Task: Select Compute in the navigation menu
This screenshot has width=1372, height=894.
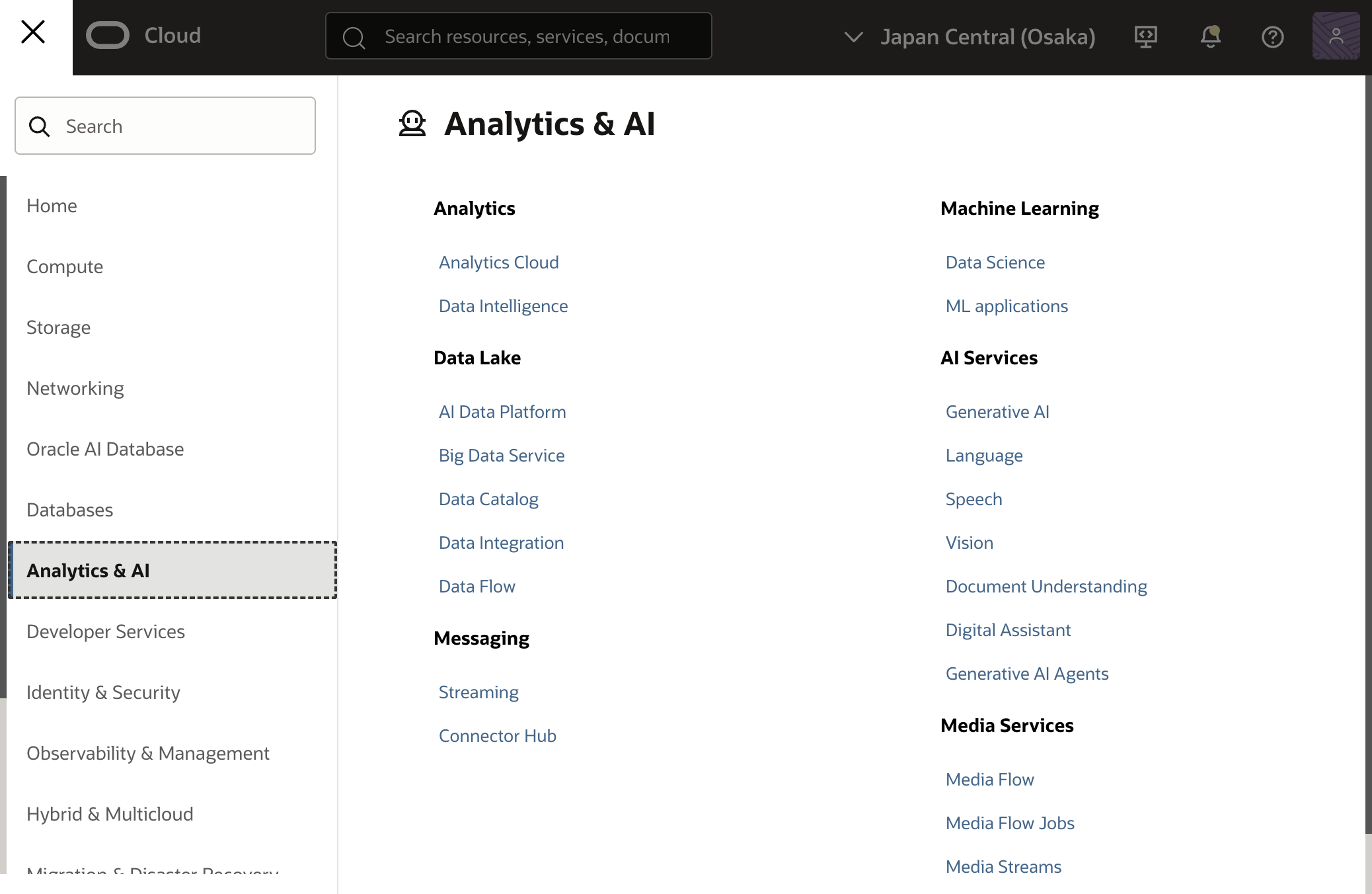Action: coord(65,266)
